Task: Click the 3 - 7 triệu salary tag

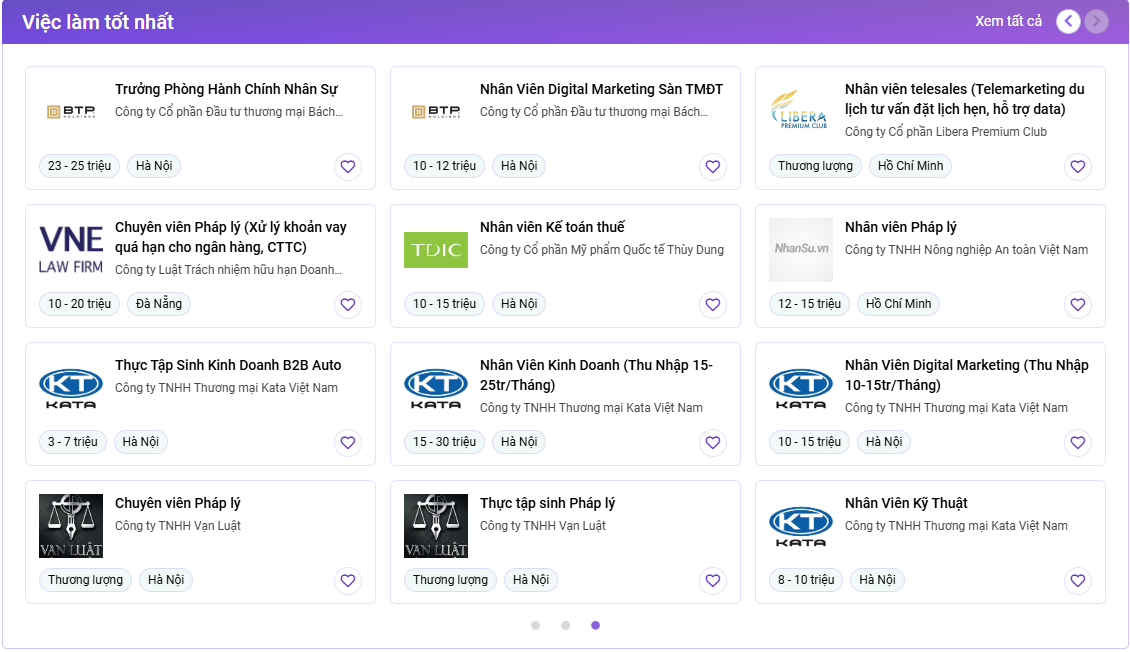Action: point(73,442)
